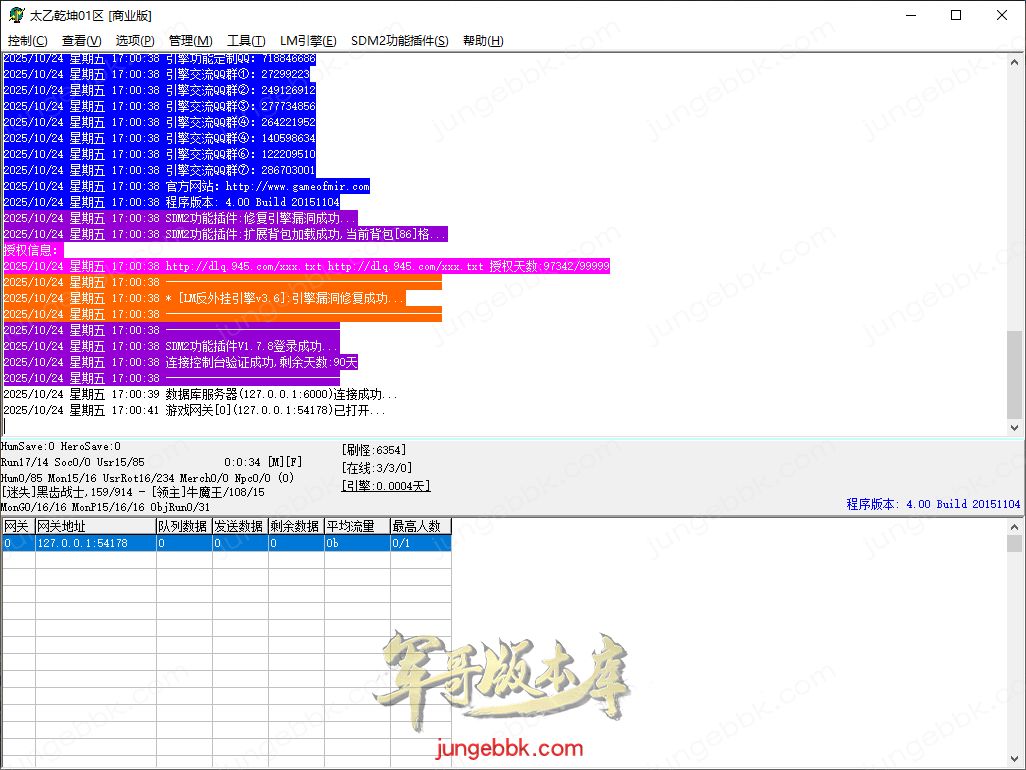Click the log panel scroll-down arrow
Image resolution: width=1026 pixels, height=770 pixels.
[x=1014, y=426]
